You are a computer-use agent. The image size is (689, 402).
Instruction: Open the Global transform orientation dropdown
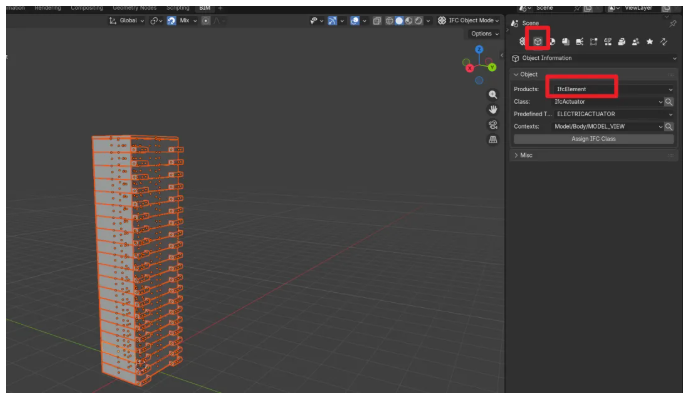[127, 21]
